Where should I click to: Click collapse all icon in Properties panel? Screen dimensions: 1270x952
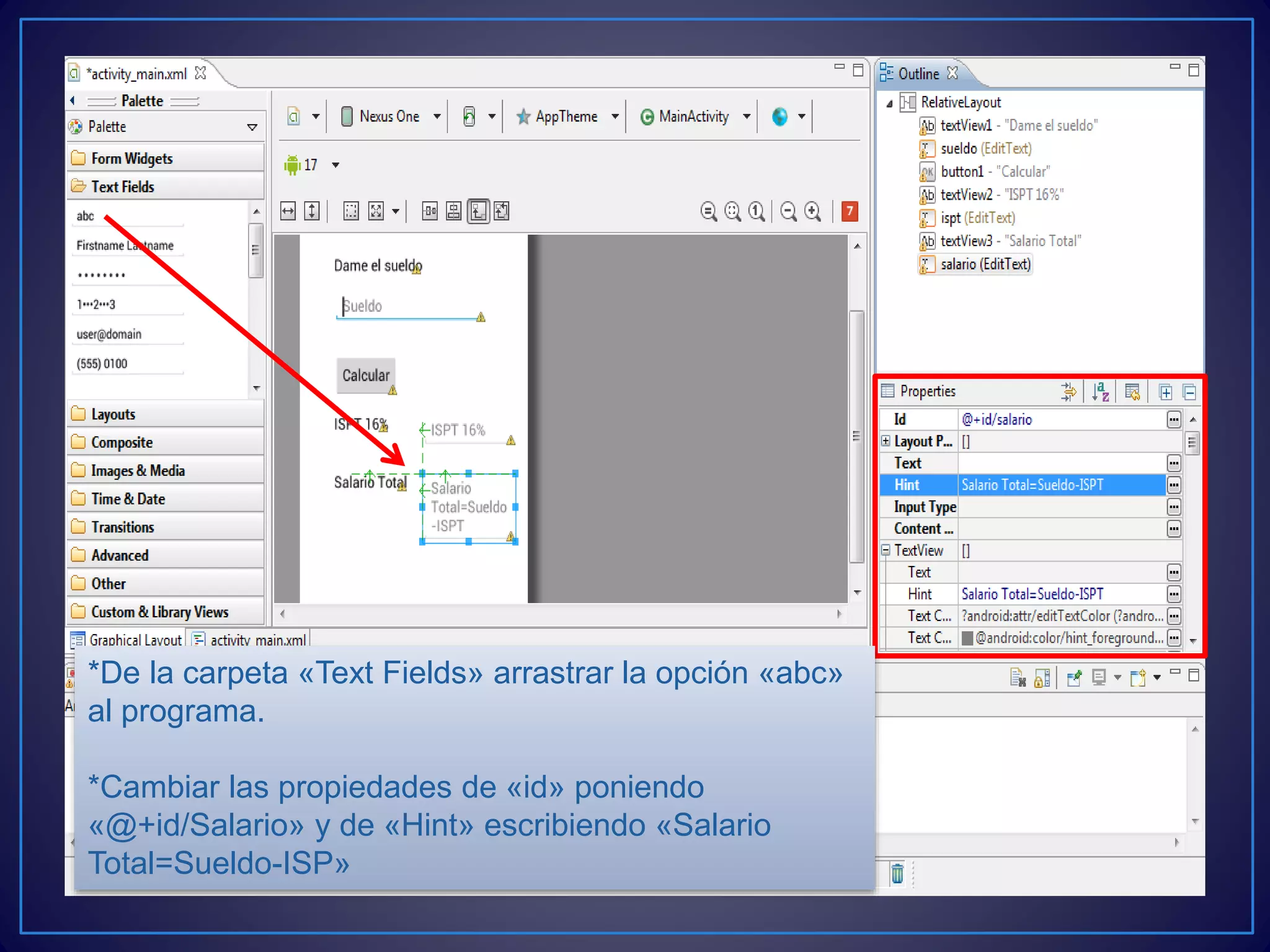click(1189, 392)
